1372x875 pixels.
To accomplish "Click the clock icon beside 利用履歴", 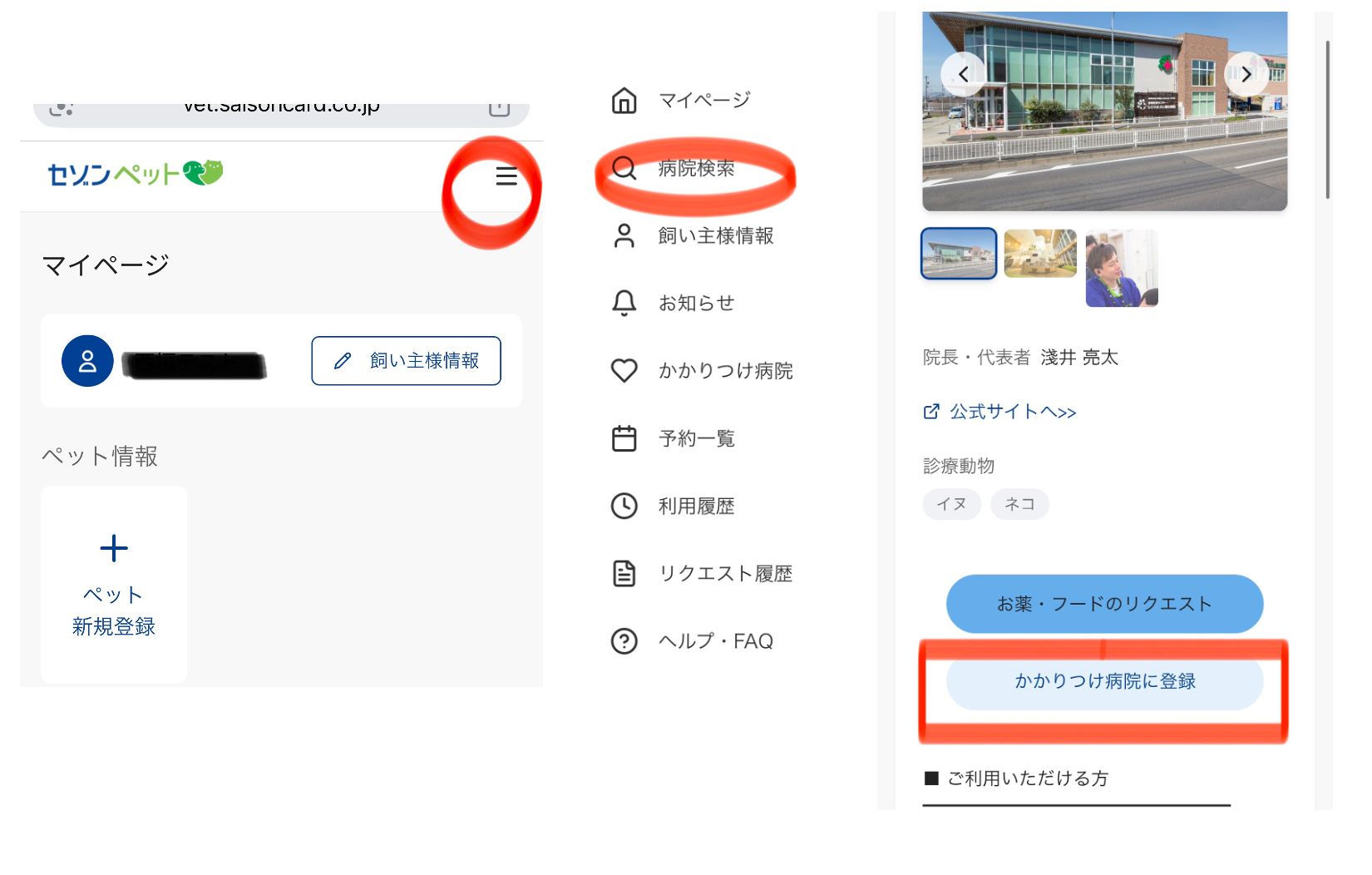I will 624,506.
